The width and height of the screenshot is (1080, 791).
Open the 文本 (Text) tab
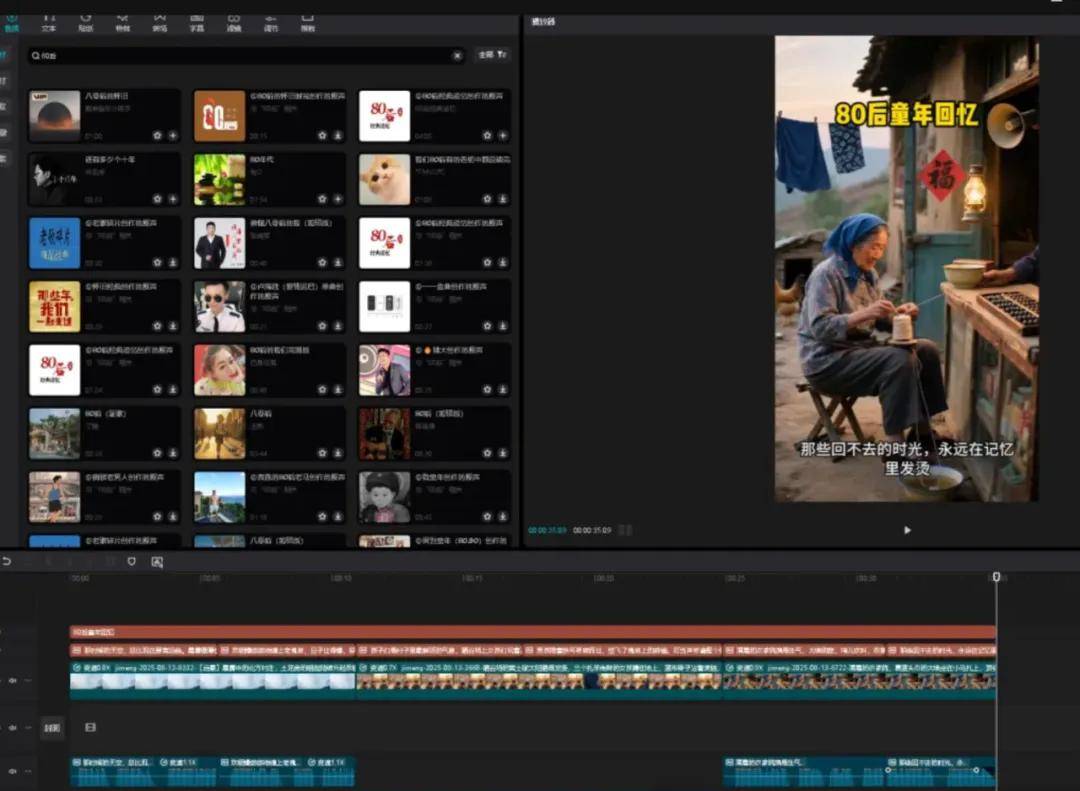tap(48, 21)
